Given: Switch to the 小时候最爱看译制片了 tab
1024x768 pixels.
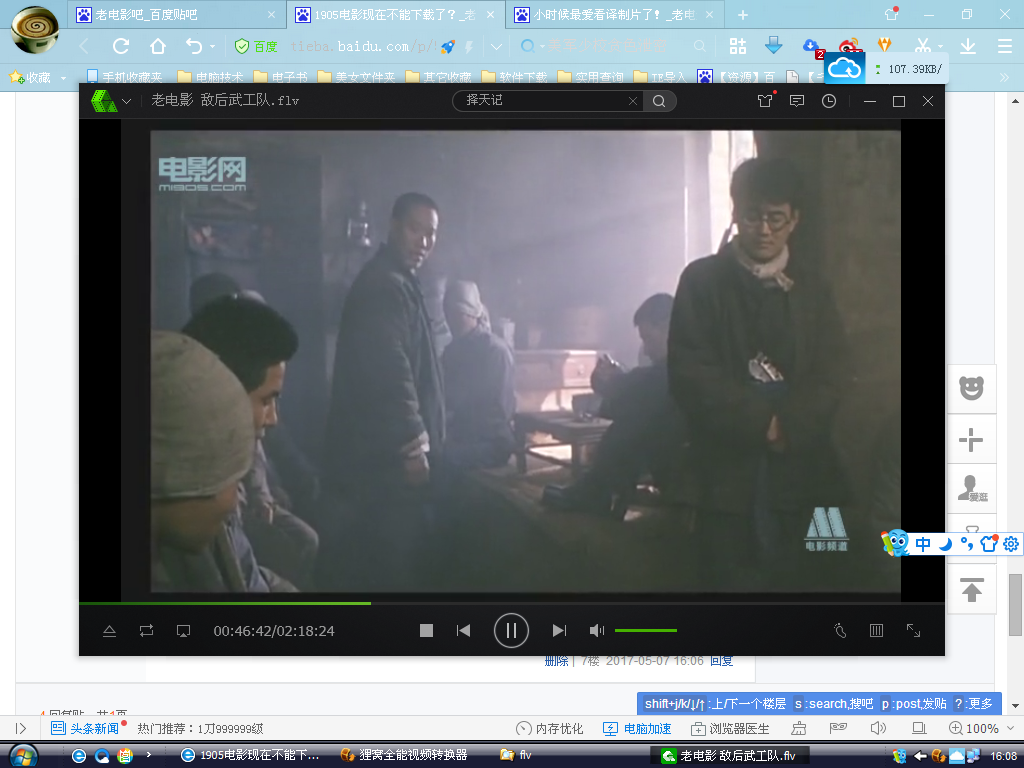Looking at the screenshot, I should [614, 14].
